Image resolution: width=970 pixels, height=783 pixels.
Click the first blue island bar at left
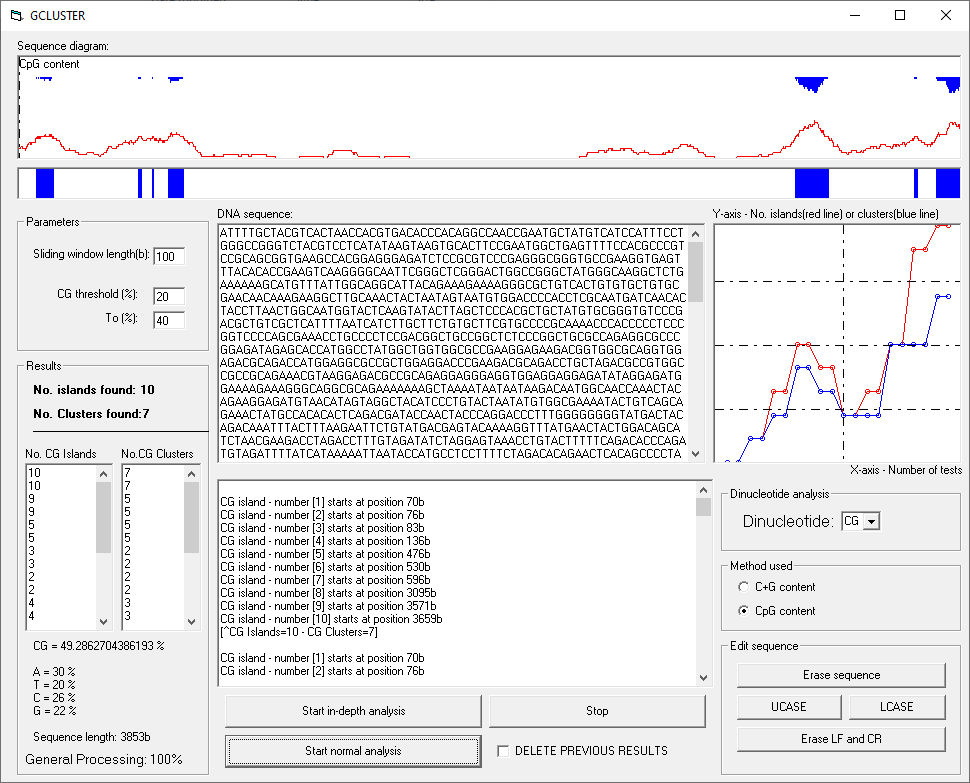pos(45,183)
